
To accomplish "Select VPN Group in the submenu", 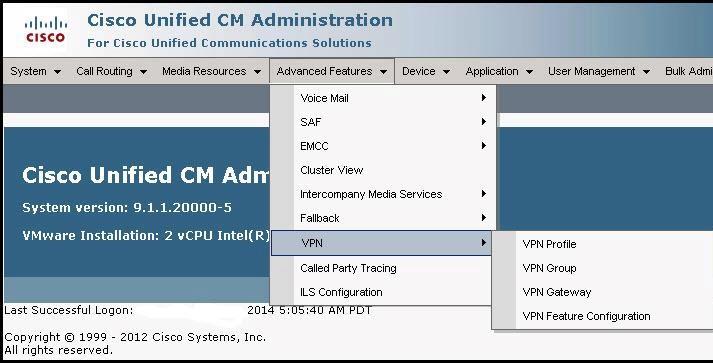I will point(603,268).
